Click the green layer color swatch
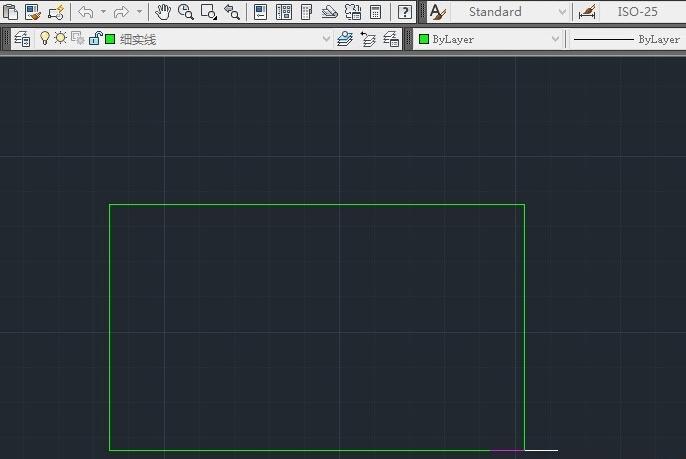This screenshot has height=459, width=686. (110, 39)
